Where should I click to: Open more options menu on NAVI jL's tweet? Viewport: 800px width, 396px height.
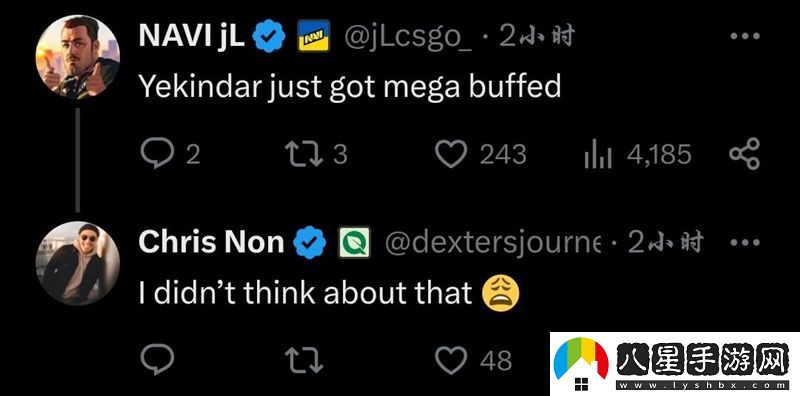coord(745,36)
